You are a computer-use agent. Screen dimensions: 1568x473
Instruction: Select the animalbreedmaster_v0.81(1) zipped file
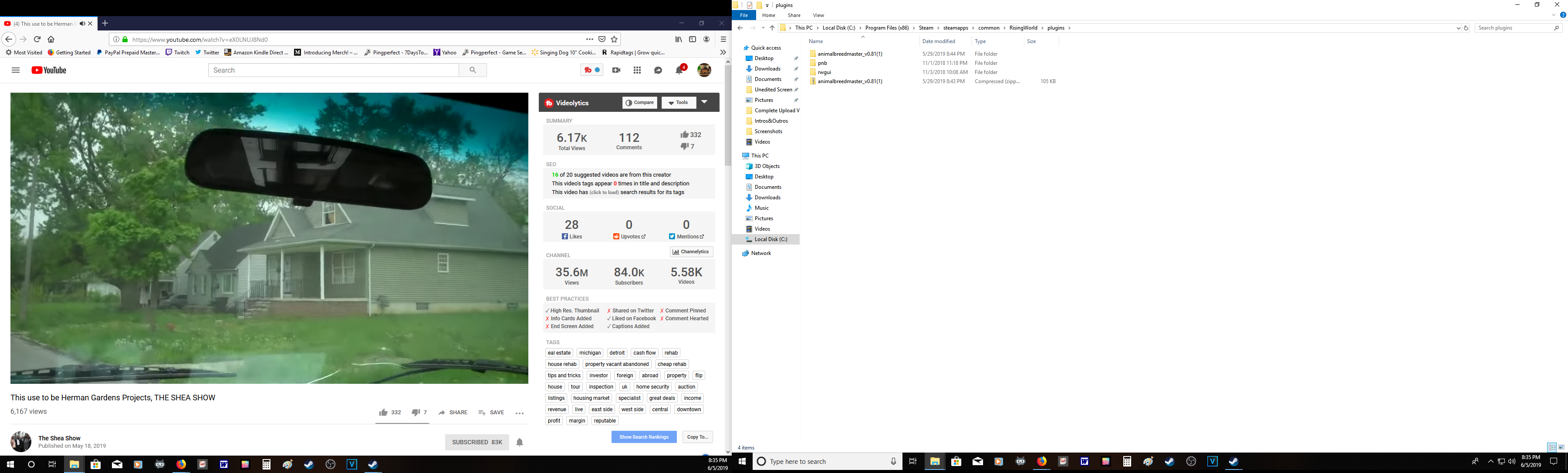[850, 81]
